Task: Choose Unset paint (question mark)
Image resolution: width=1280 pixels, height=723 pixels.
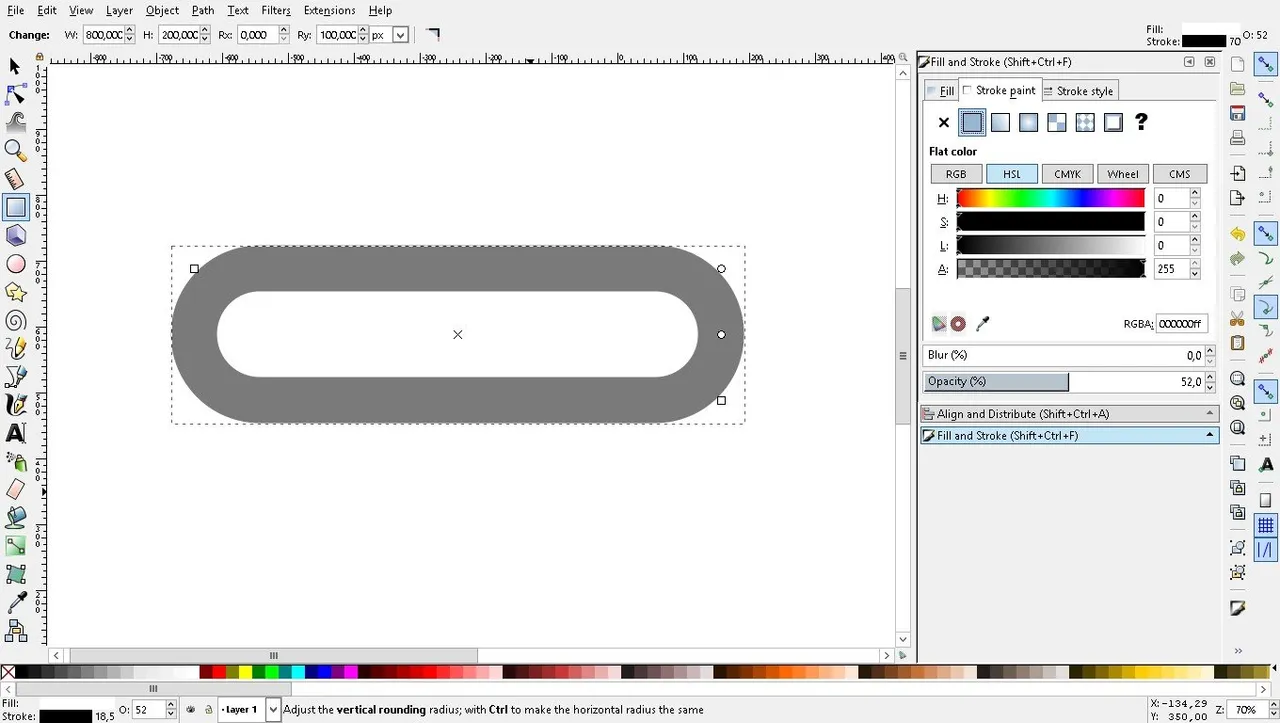Action: 1141,123
